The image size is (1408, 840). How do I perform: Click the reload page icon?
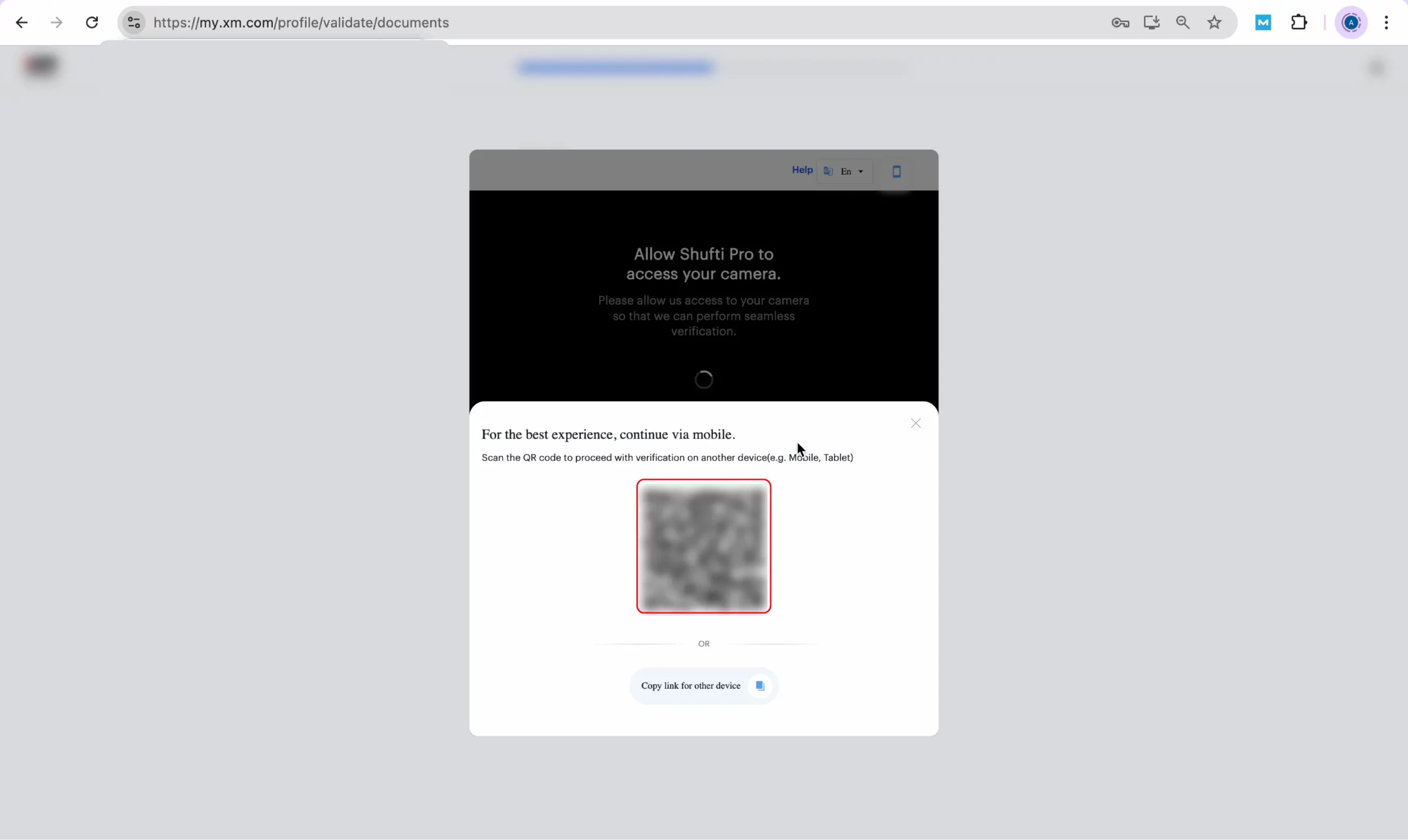tap(91, 22)
